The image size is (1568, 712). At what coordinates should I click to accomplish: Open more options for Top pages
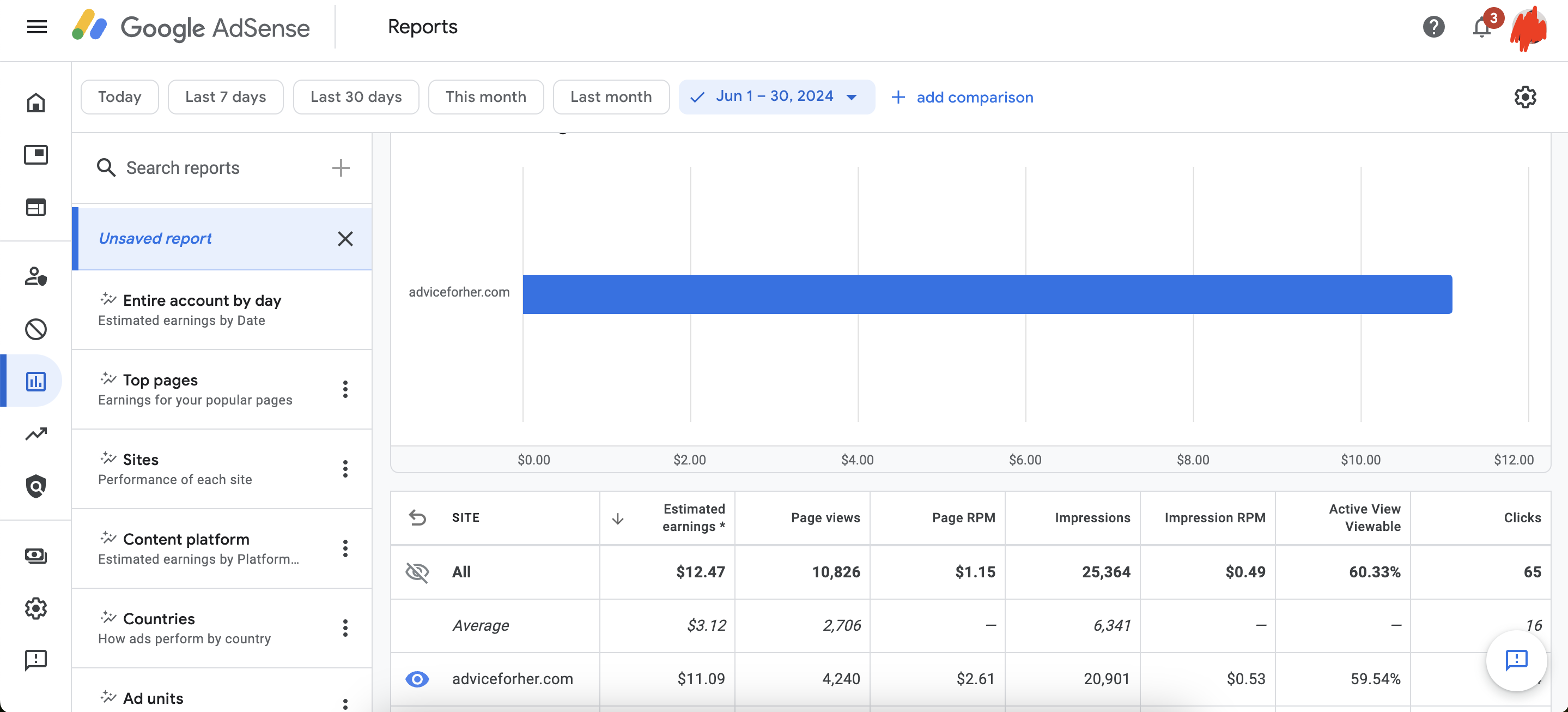[x=345, y=389]
